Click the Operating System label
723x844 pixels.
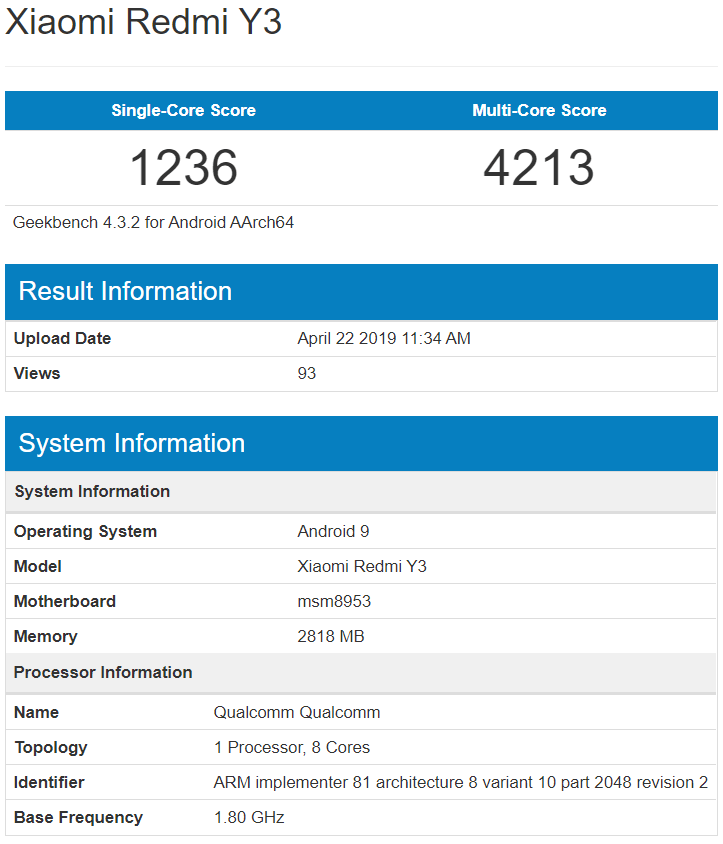pyautogui.click(x=85, y=531)
